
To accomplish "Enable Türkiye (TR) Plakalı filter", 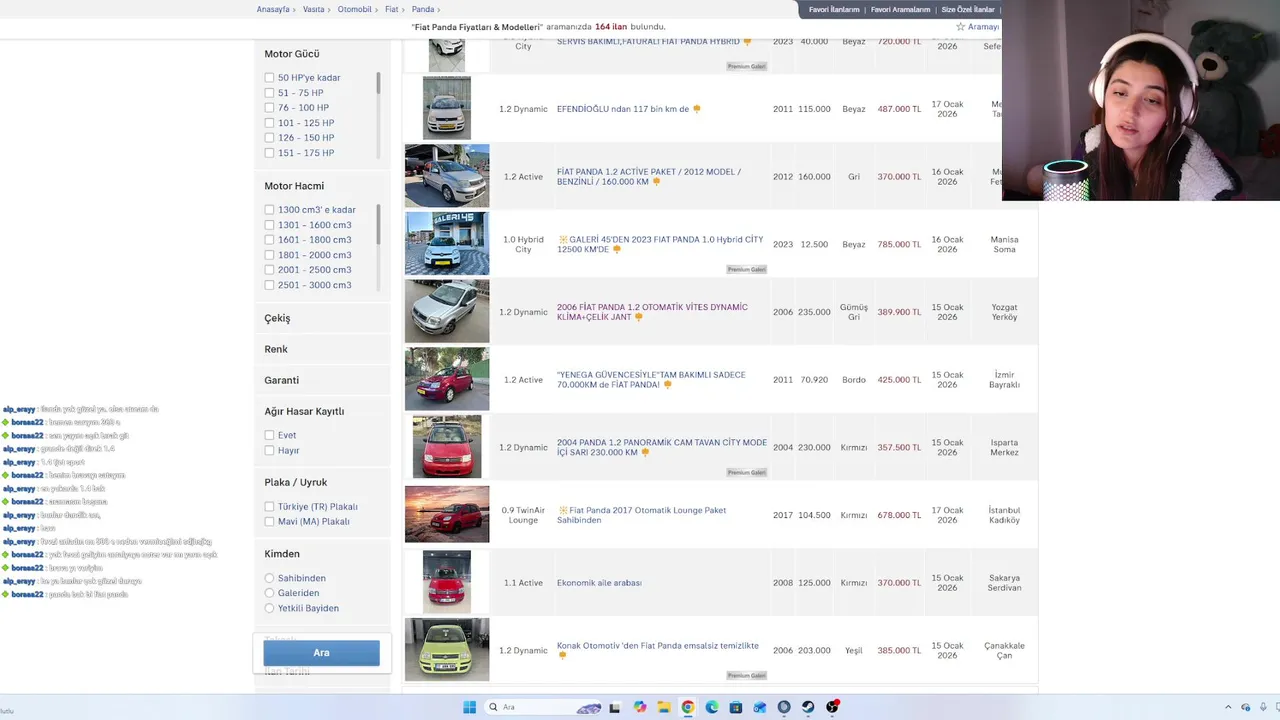I will point(269,507).
